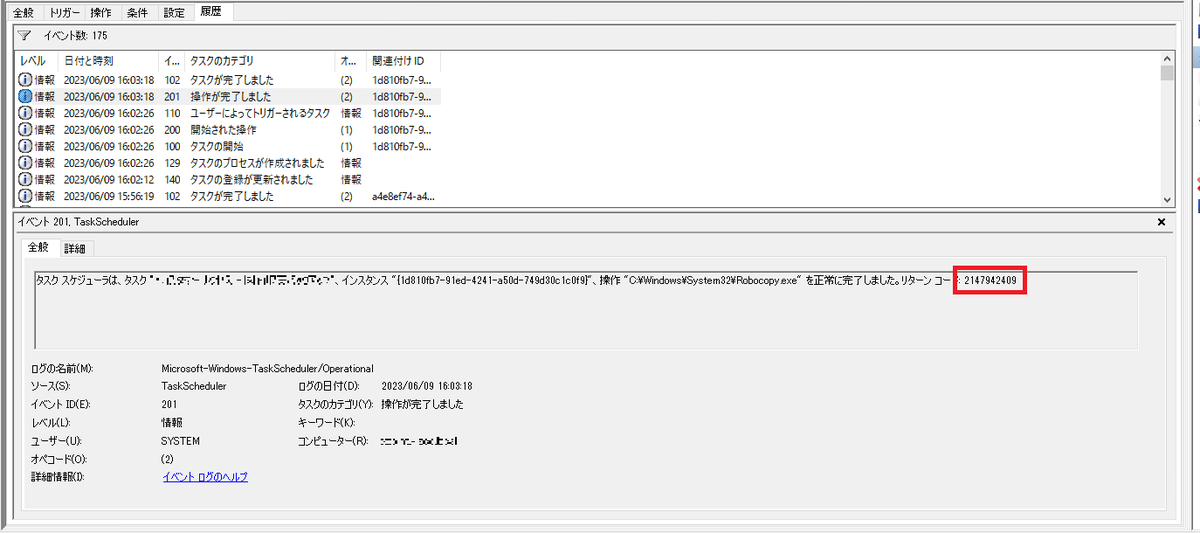Click info icon of 16:03:18 タスクが完了しました row

(x=25, y=79)
